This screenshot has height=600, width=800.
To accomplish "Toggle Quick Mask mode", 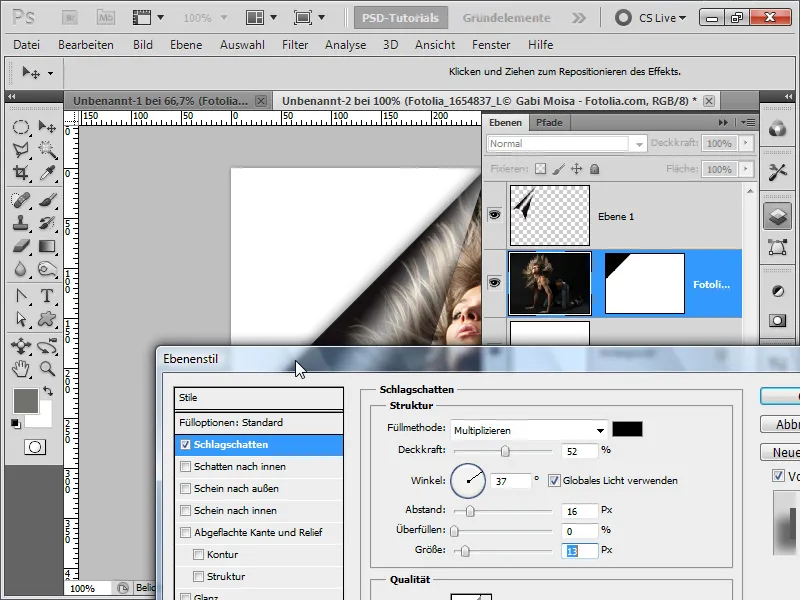I will point(35,447).
